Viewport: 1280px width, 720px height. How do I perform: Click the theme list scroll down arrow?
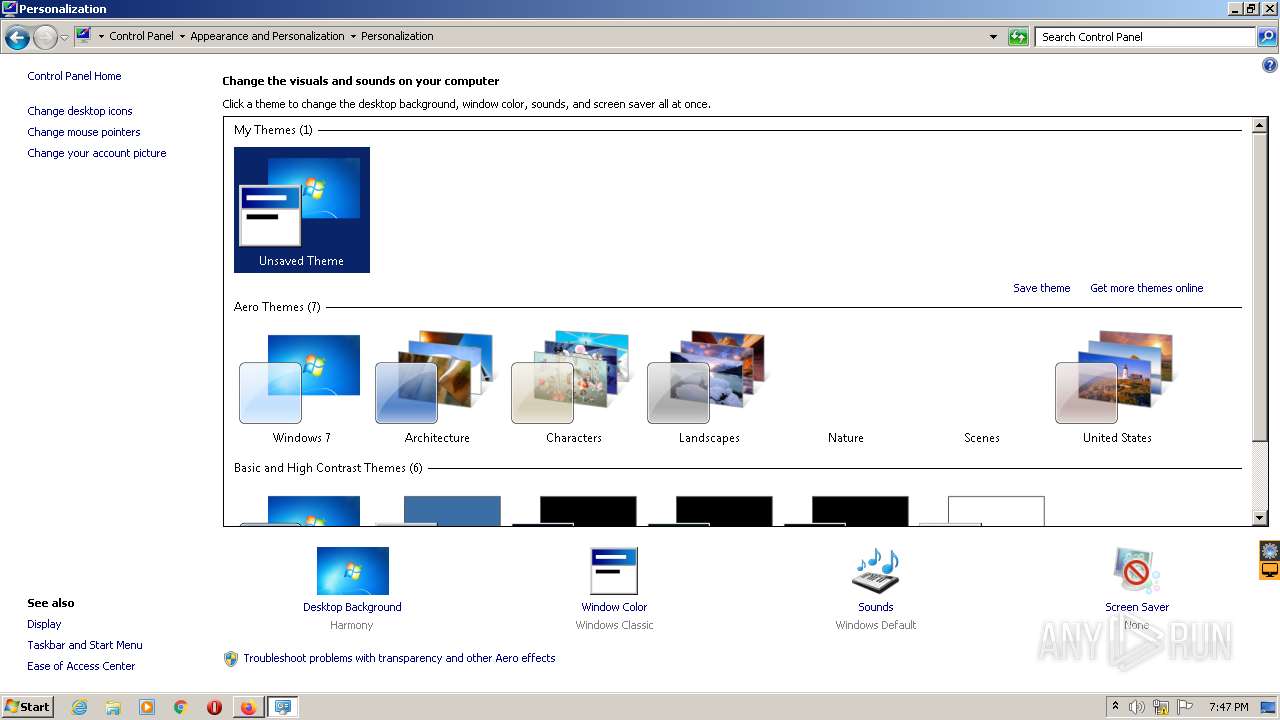pos(1260,518)
